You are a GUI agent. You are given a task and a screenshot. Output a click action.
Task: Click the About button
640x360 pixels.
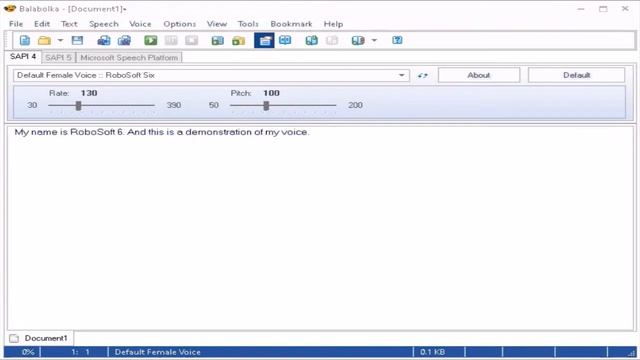pyautogui.click(x=479, y=75)
